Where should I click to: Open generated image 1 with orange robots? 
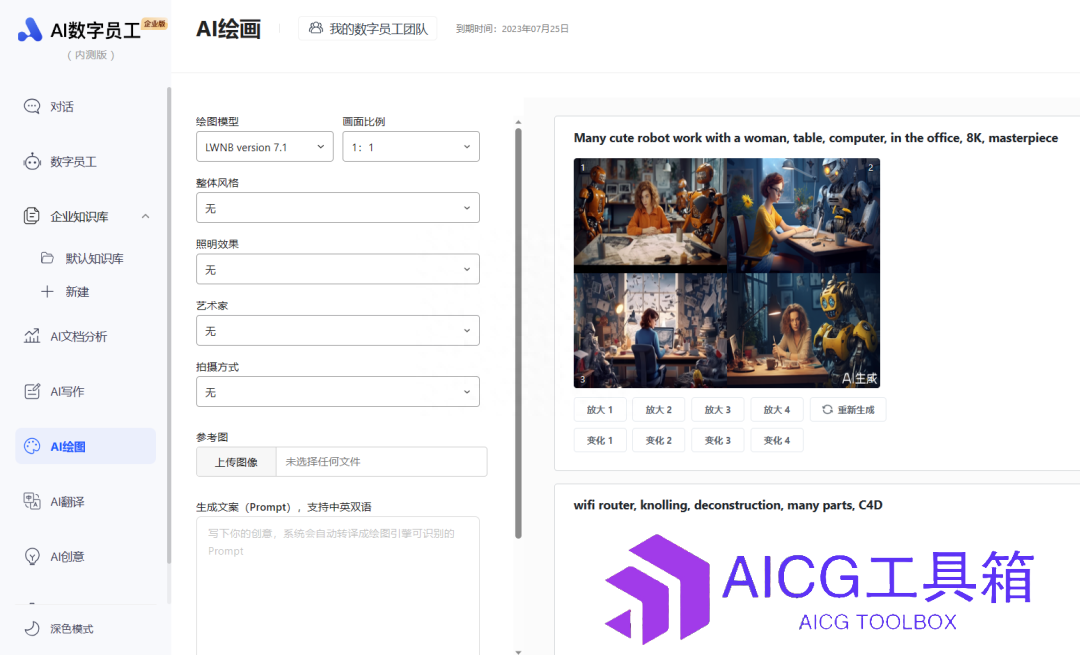[x=650, y=215]
